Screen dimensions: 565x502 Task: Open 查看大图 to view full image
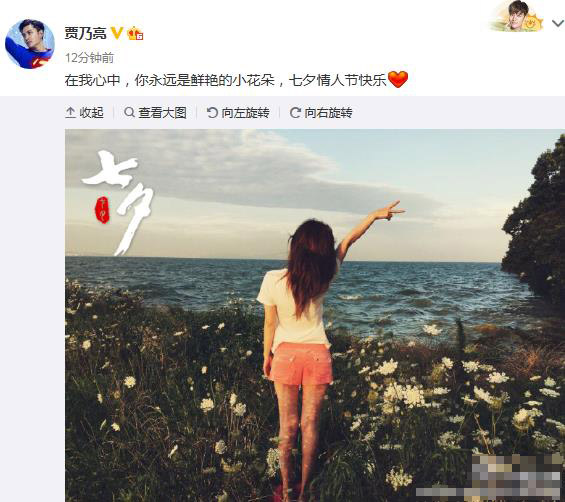coord(155,113)
